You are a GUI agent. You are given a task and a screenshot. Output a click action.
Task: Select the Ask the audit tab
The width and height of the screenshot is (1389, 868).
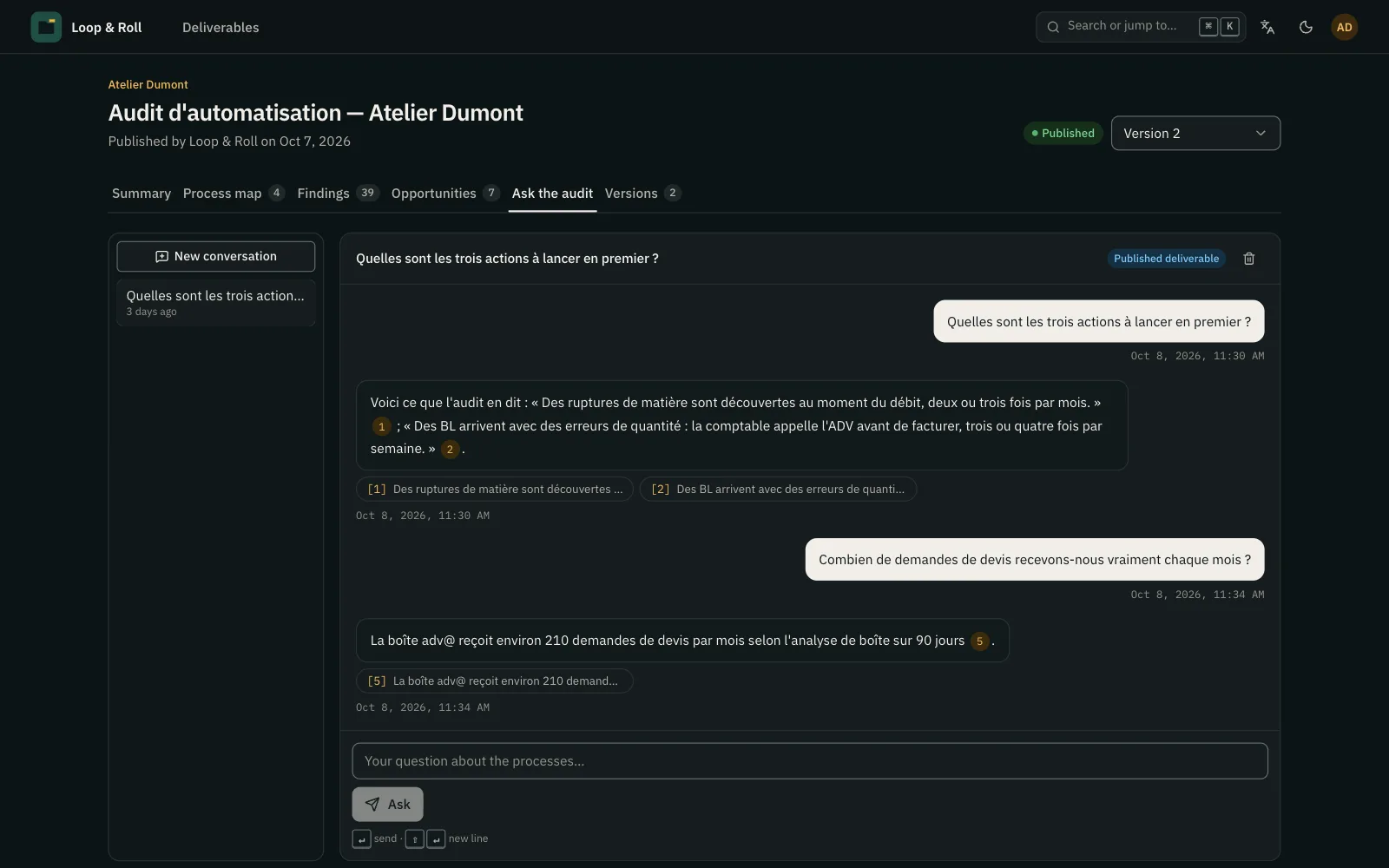click(552, 193)
